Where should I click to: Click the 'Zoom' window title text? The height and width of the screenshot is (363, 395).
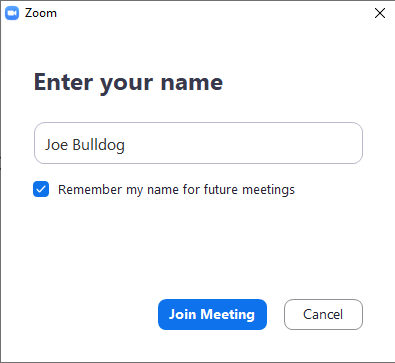click(x=41, y=13)
